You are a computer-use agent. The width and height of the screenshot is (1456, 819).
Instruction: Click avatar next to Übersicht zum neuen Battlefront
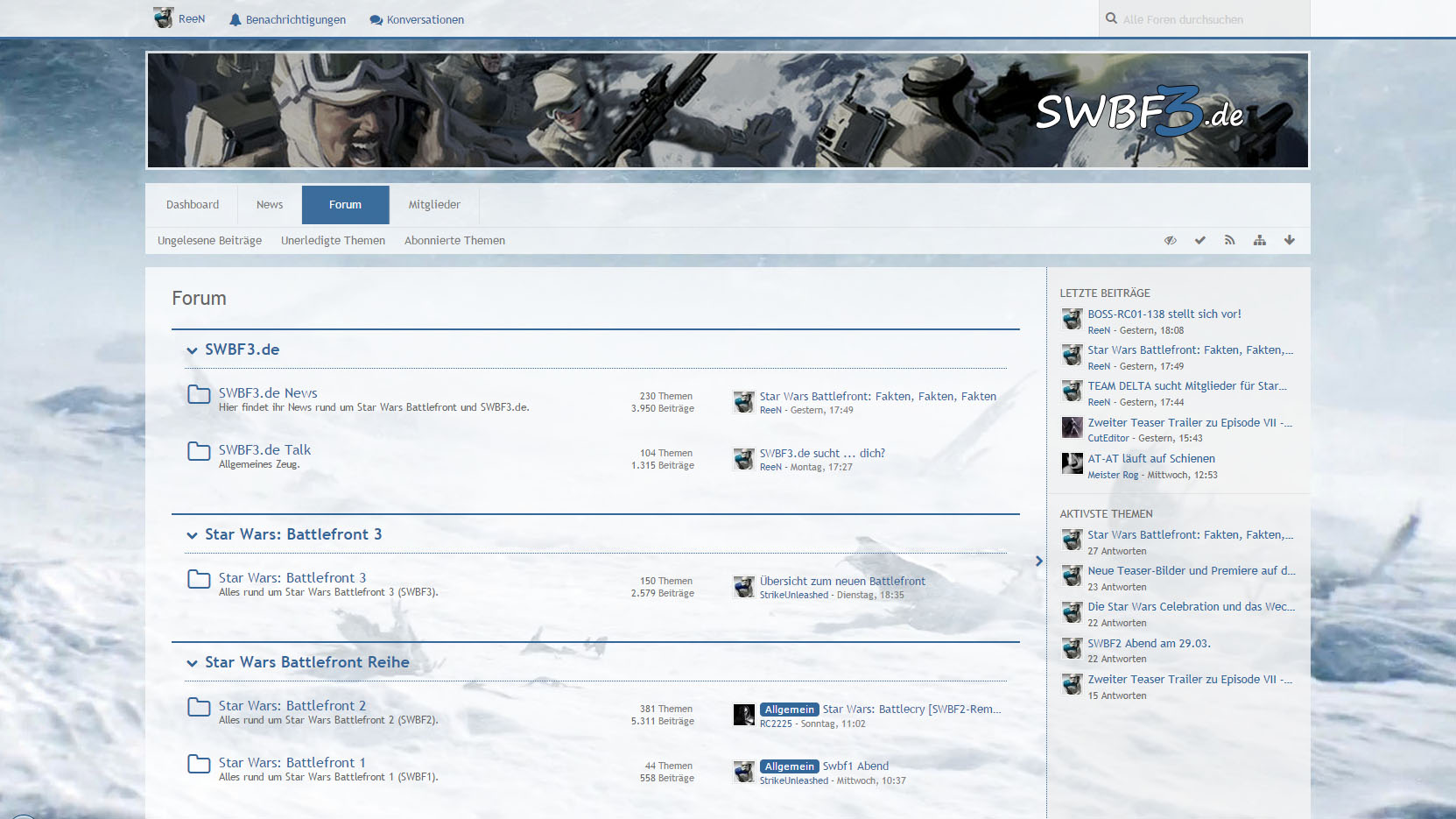click(x=743, y=587)
